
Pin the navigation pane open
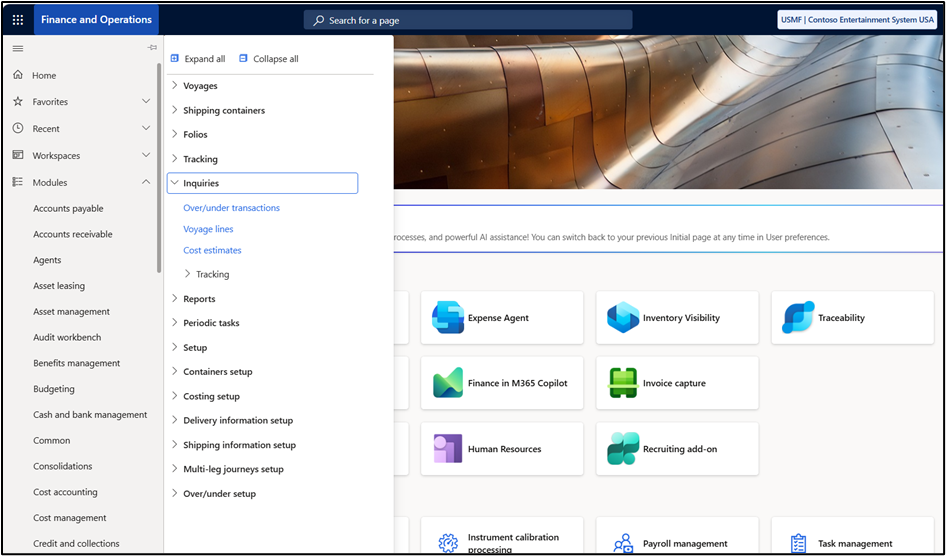click(152, 48)
